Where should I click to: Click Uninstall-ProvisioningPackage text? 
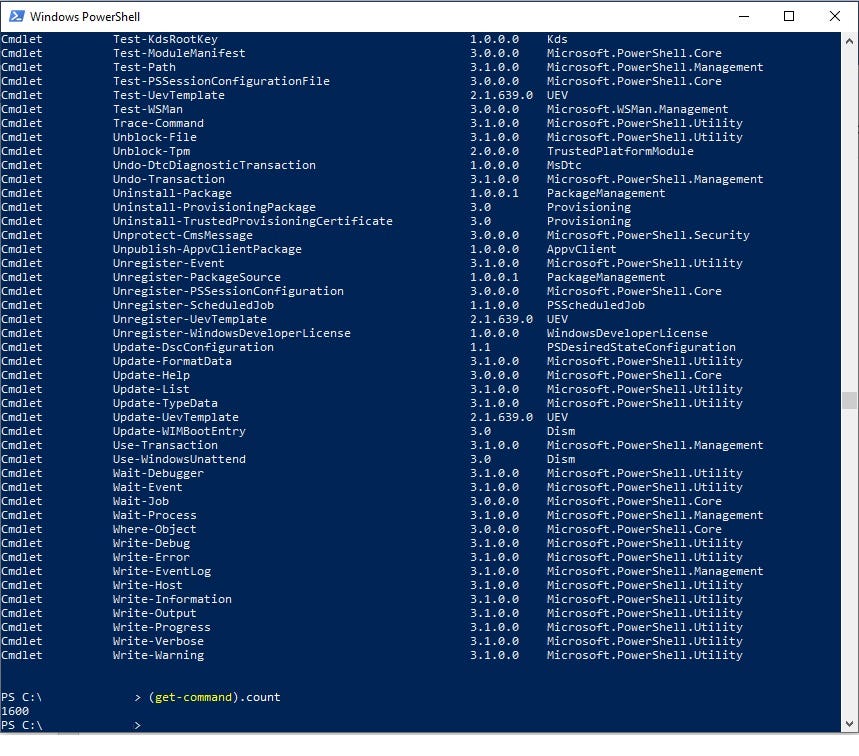pyautogui.click(x=214, y=207)
